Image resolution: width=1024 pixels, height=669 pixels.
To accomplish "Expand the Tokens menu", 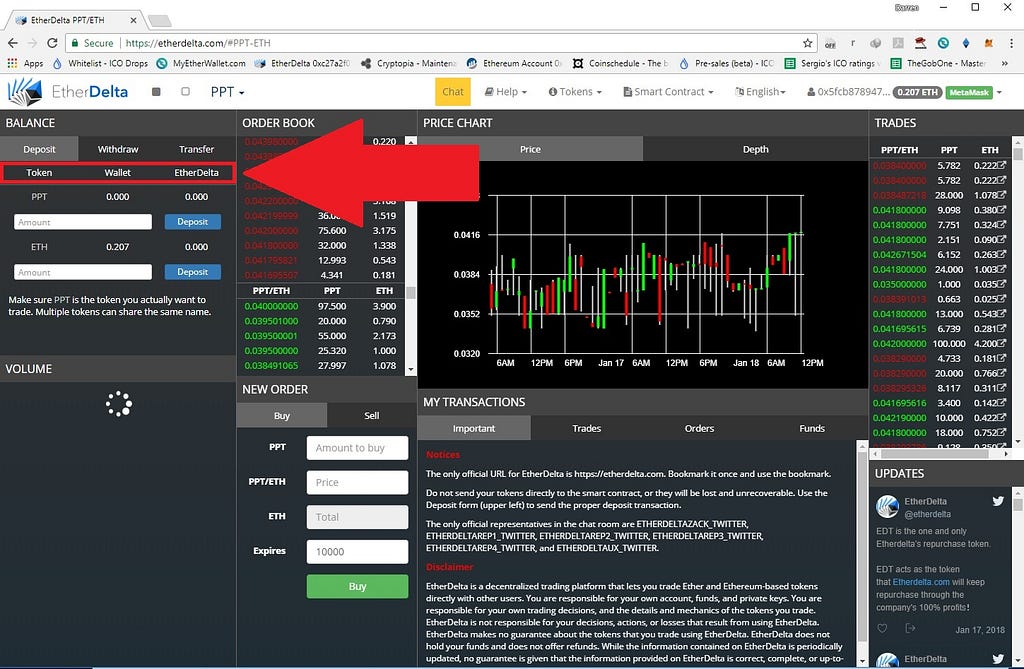I will (x=575, y=92).
